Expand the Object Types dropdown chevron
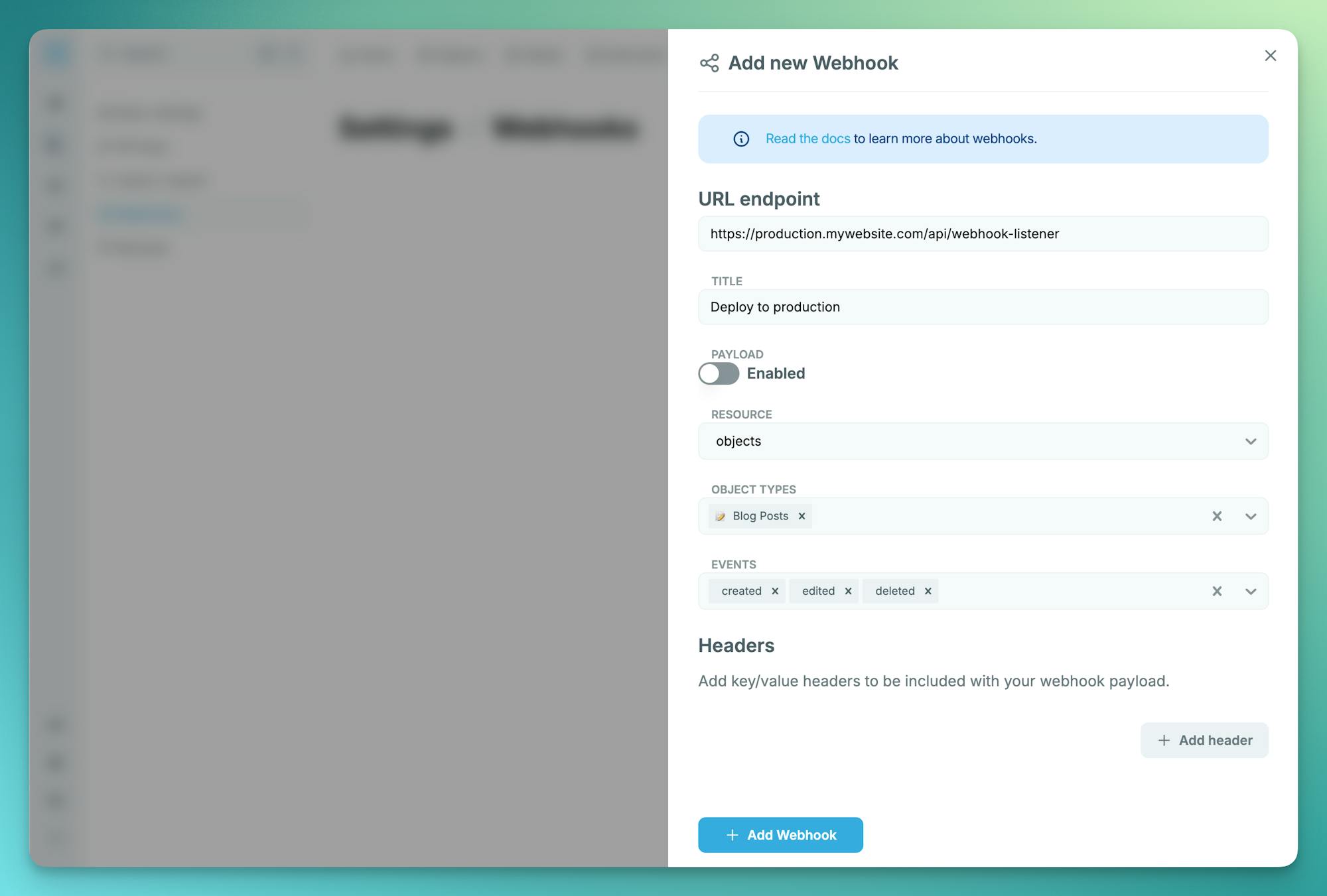The width and height of the screenshot is (1327, 896). coord(1251,516)
